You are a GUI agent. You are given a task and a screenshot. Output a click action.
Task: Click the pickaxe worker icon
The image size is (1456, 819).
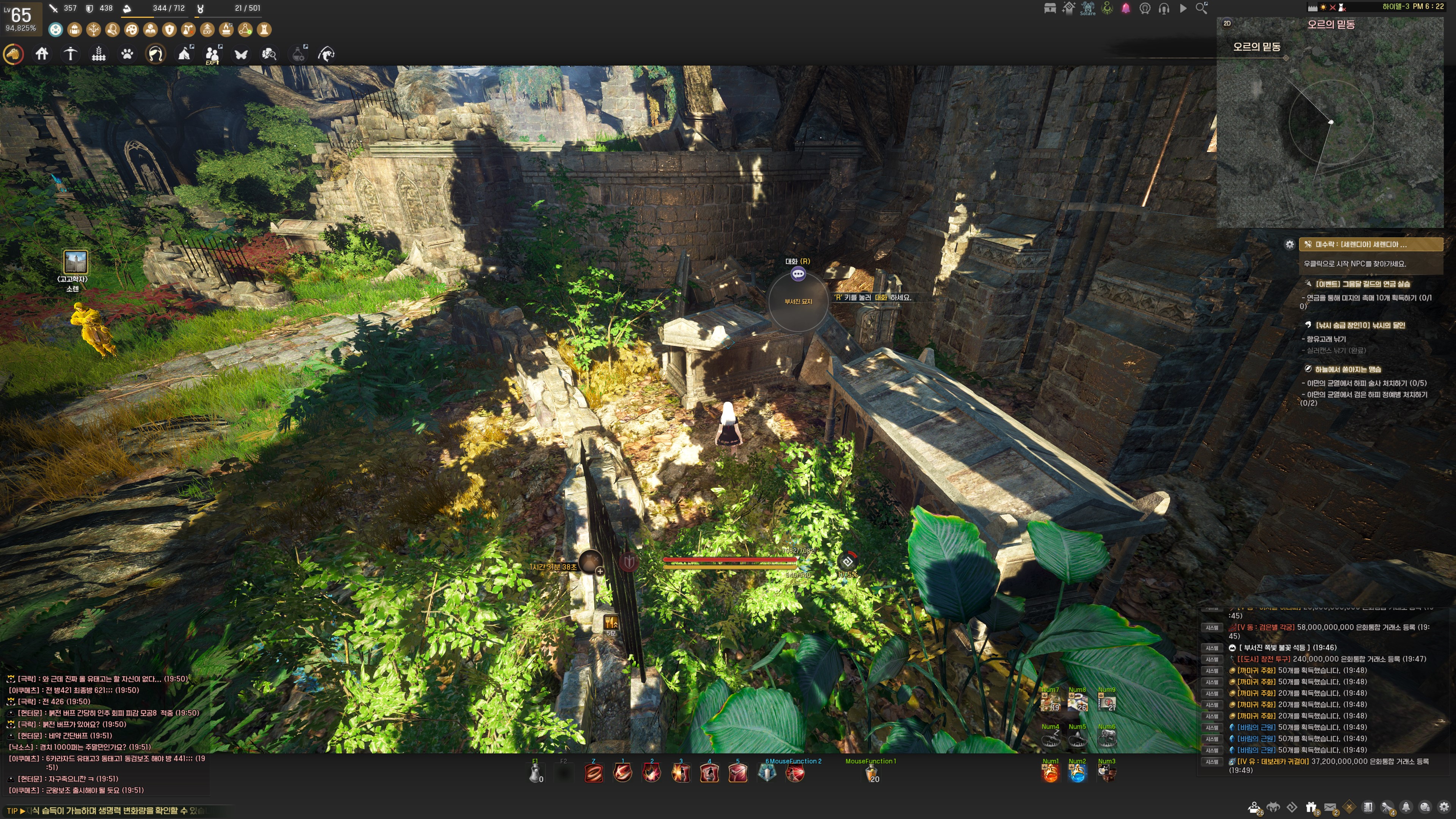(x=70, y=54)
